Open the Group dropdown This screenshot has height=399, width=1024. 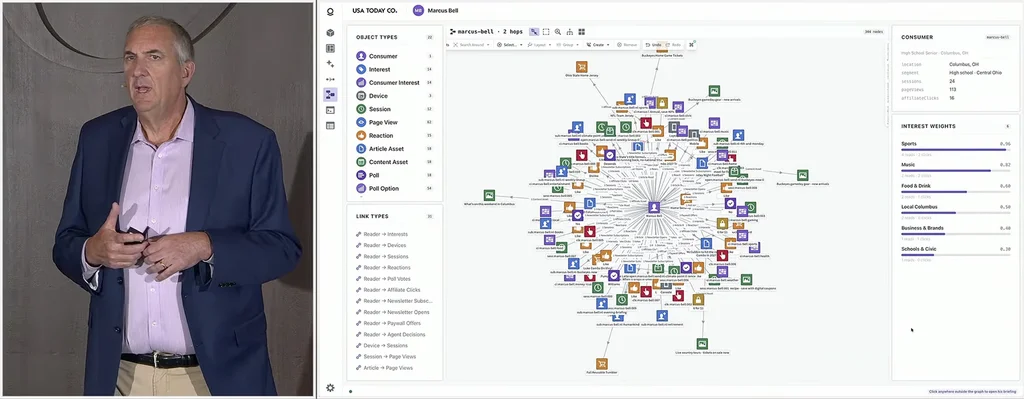(x=568, y=44)
